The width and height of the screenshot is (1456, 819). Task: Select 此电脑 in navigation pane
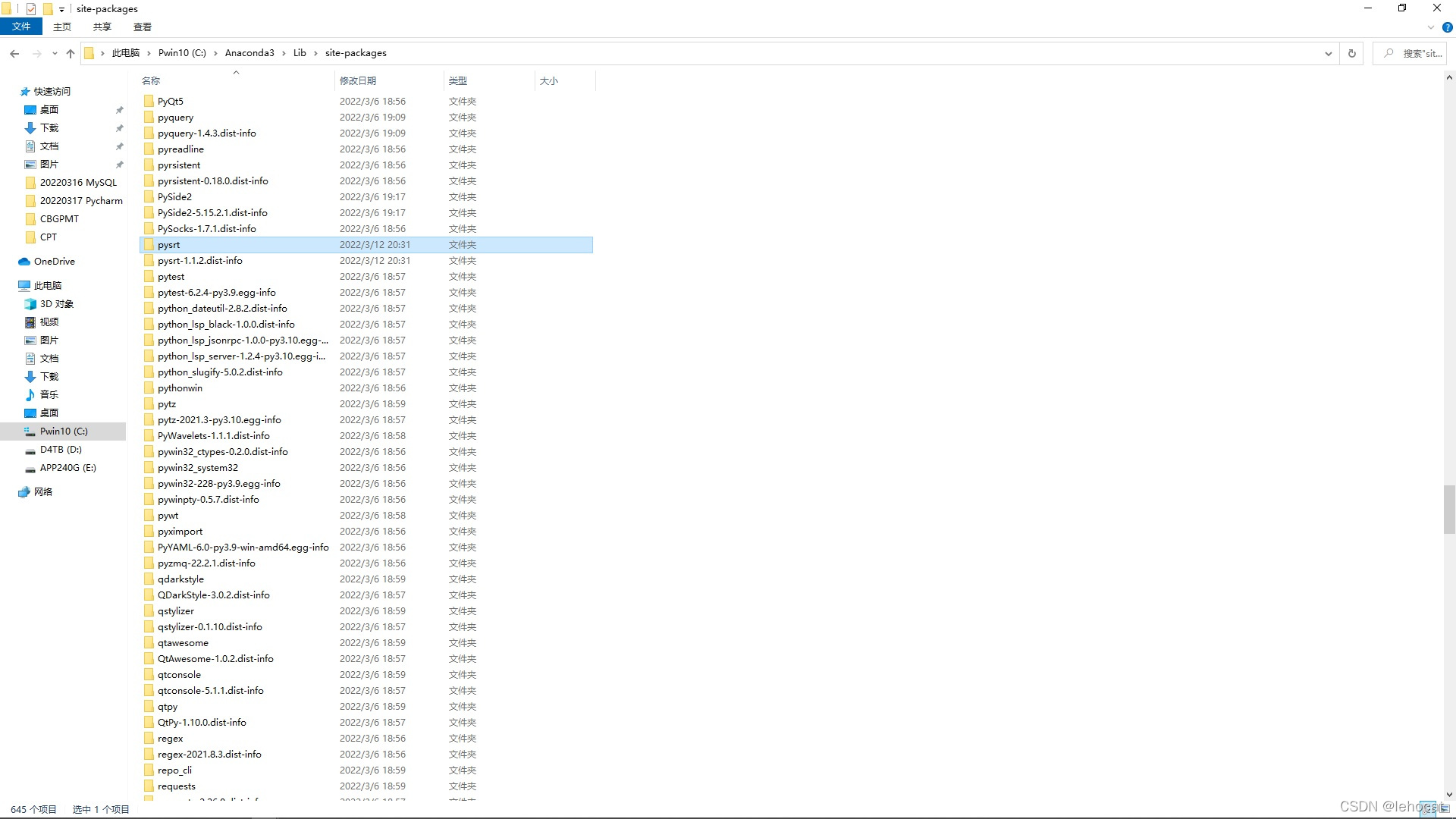(x=47, y=286)
